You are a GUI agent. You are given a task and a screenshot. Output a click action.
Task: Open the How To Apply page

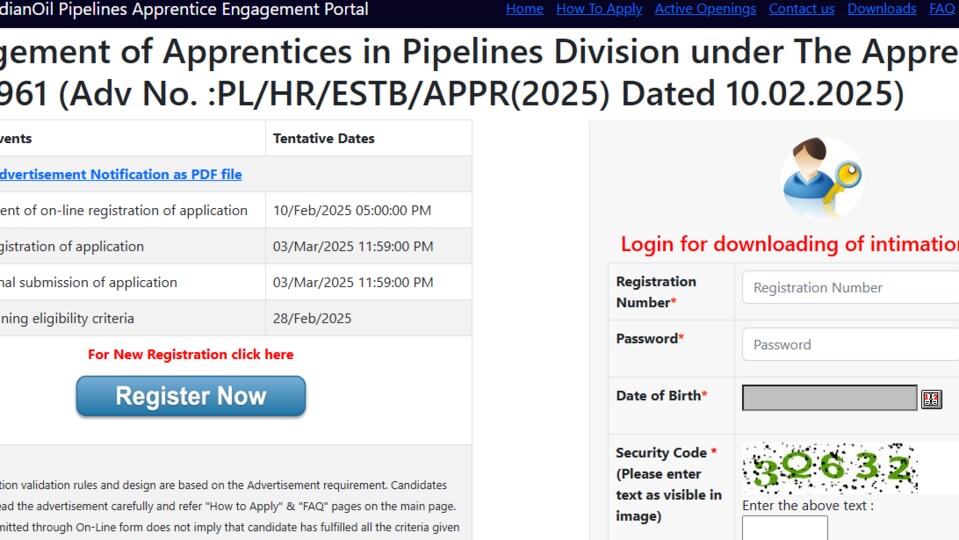pyautogui.click(x=599, y=9)
